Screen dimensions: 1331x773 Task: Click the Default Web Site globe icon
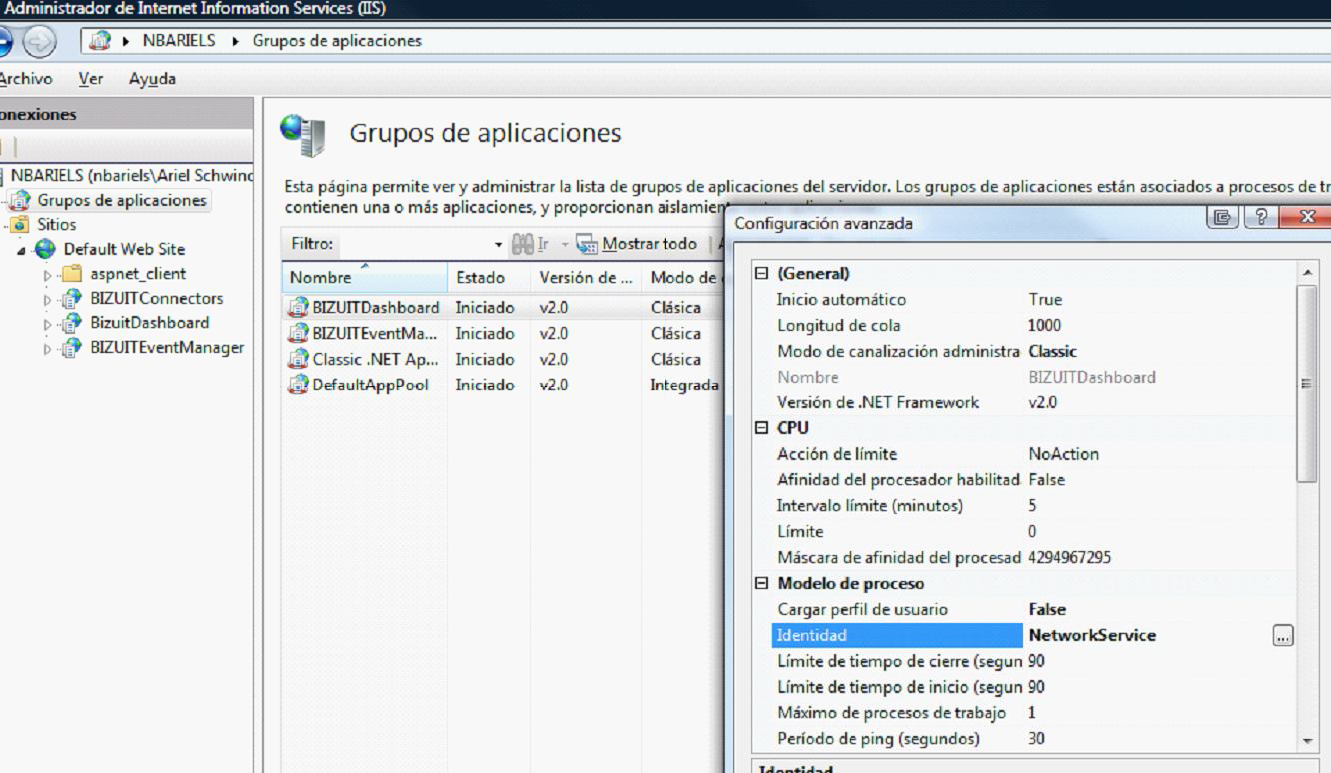[x=45, y=249]
